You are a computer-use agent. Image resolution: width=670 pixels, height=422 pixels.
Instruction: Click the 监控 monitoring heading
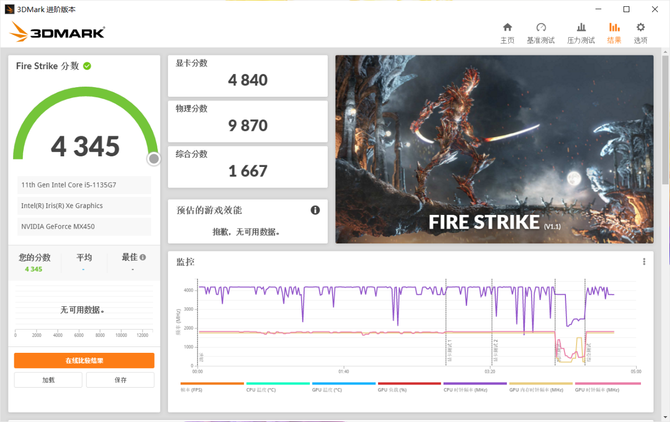click(185, 262)
